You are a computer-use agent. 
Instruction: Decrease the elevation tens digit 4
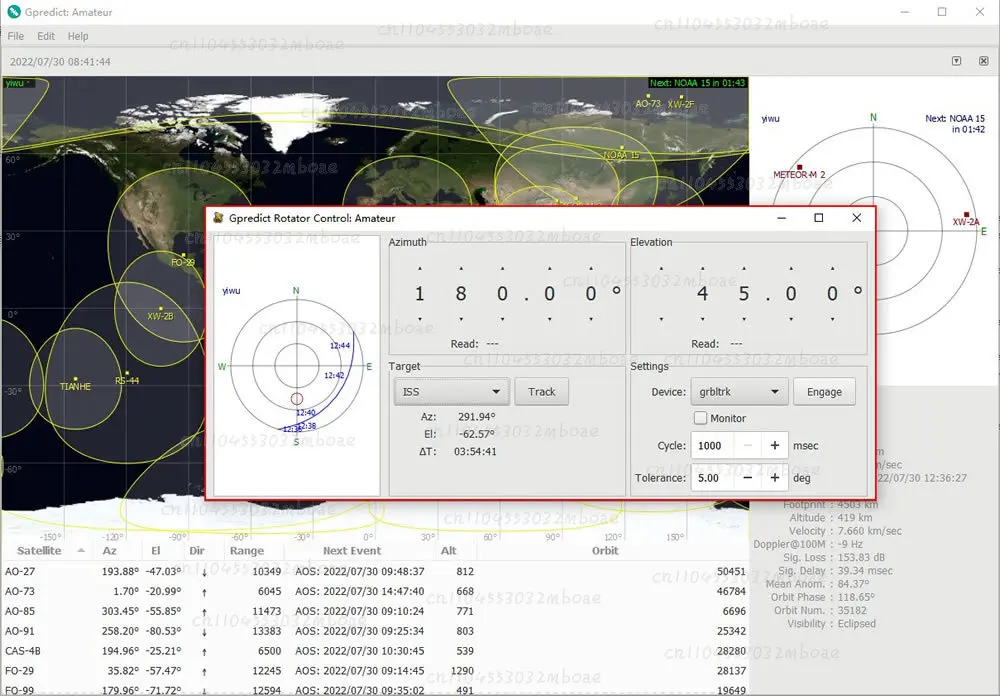703,319
